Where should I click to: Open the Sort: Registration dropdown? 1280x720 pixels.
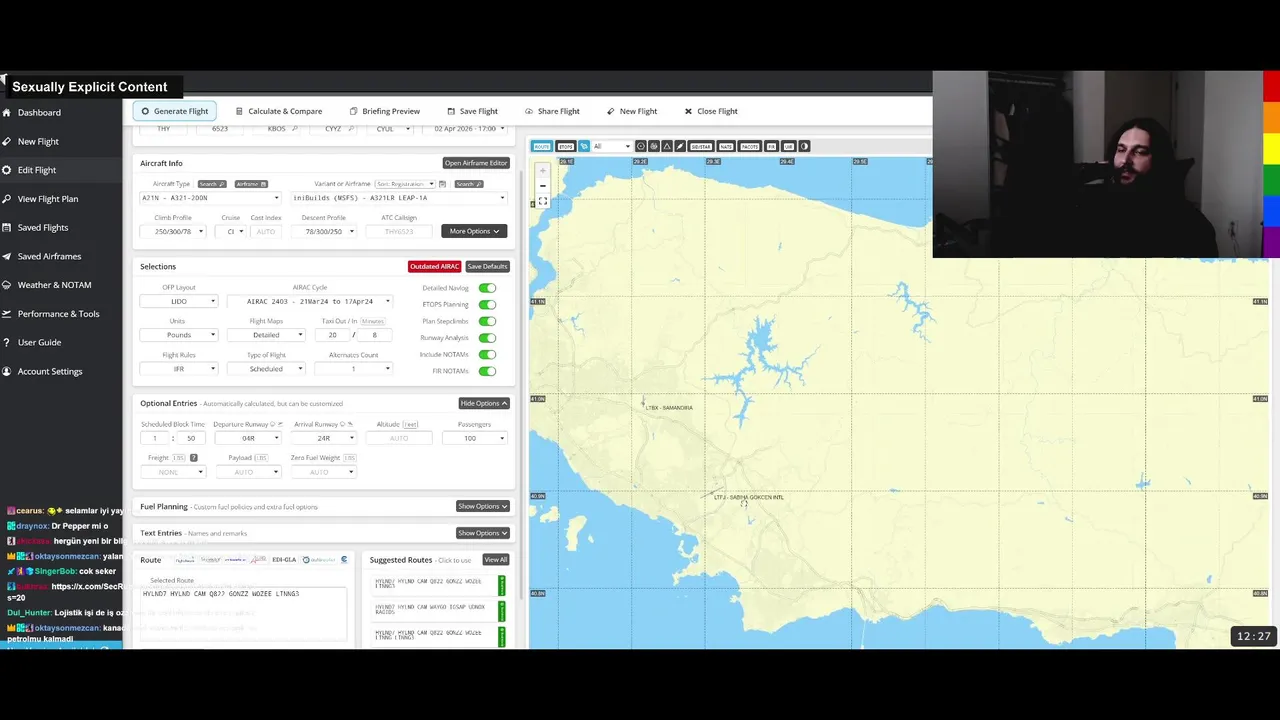(x=405, y=184)
